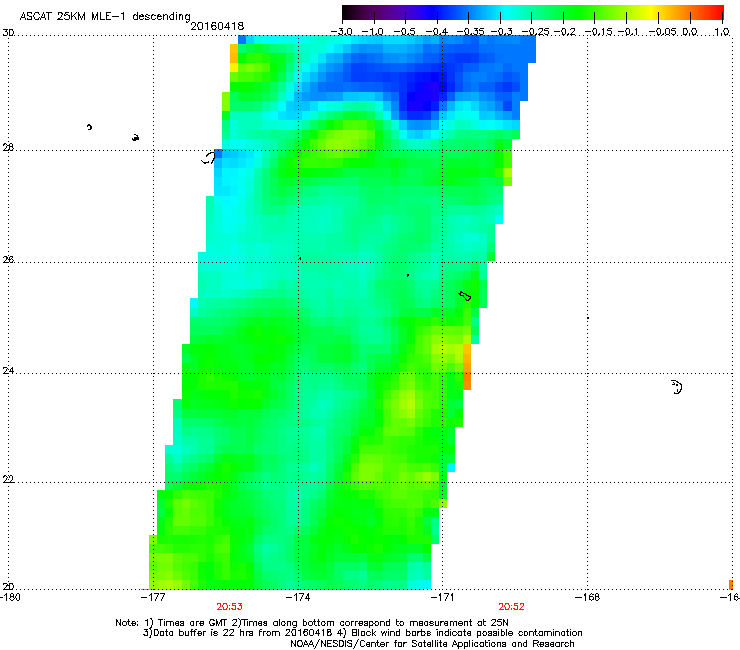Click the 0.0 color scale label
Viewport: 740px width, 650px height.
pos(690,32)
